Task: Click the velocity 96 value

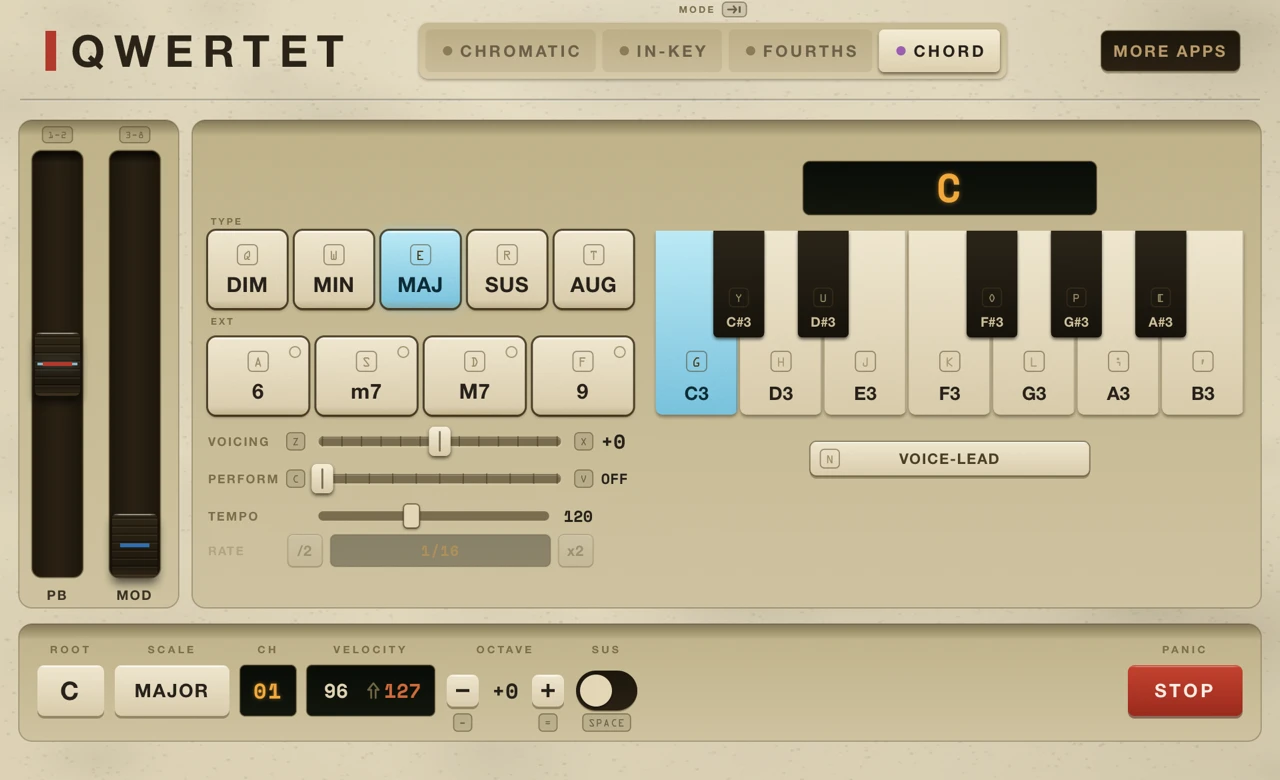Action: coord(336,691)
